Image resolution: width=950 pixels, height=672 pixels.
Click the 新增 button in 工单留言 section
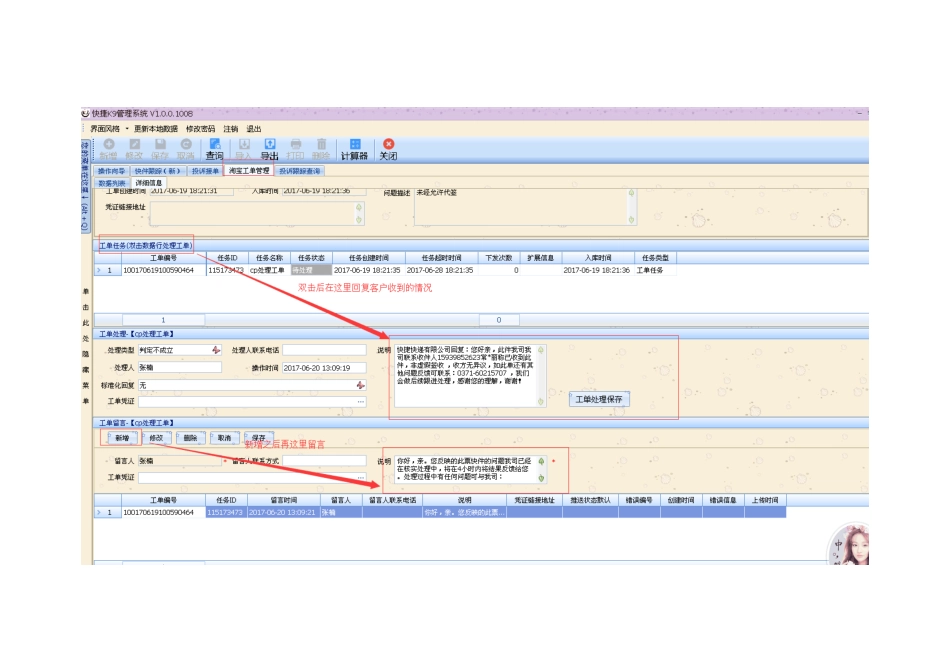(121, 438)
